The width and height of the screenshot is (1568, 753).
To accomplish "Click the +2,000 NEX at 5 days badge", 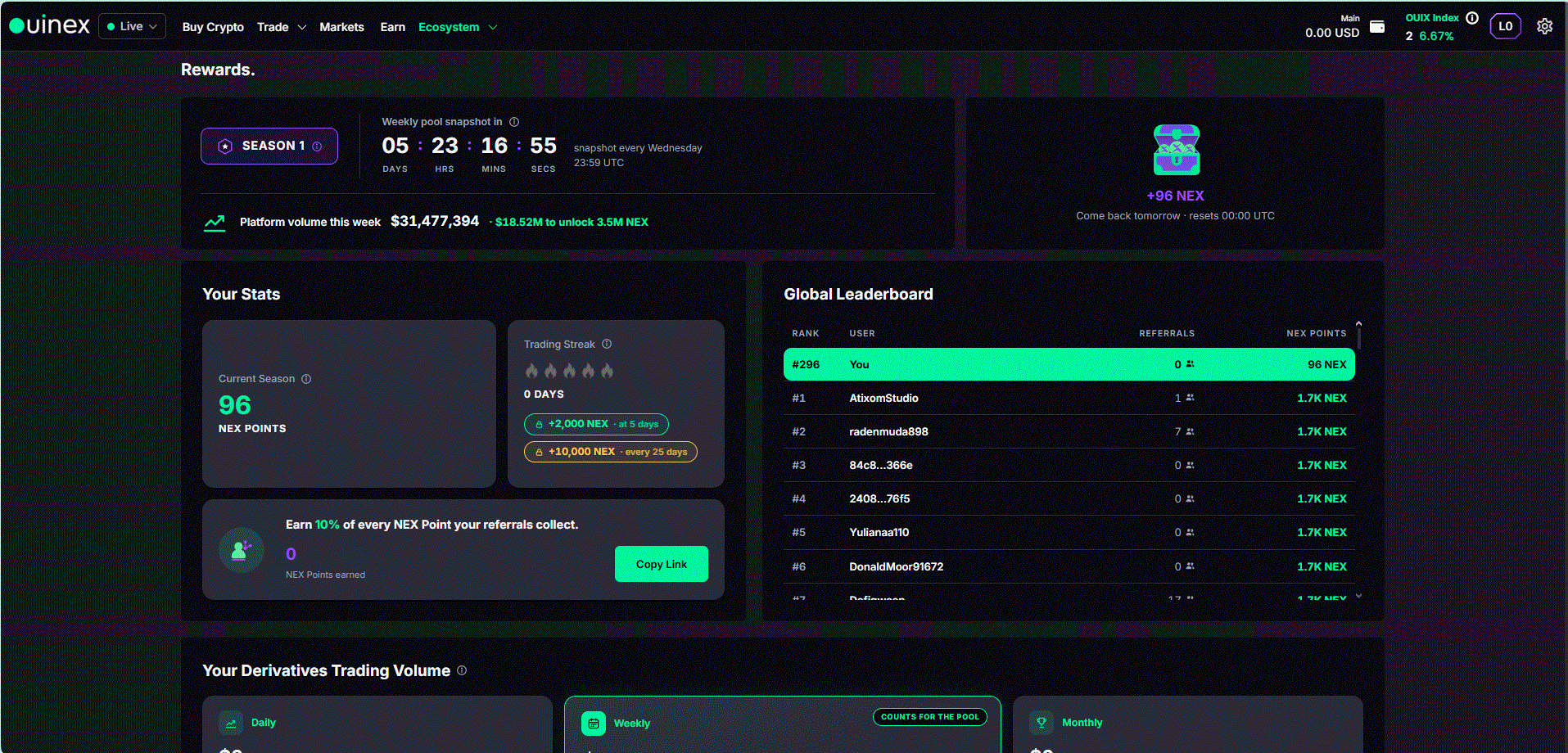I will [x=596, y=425].
